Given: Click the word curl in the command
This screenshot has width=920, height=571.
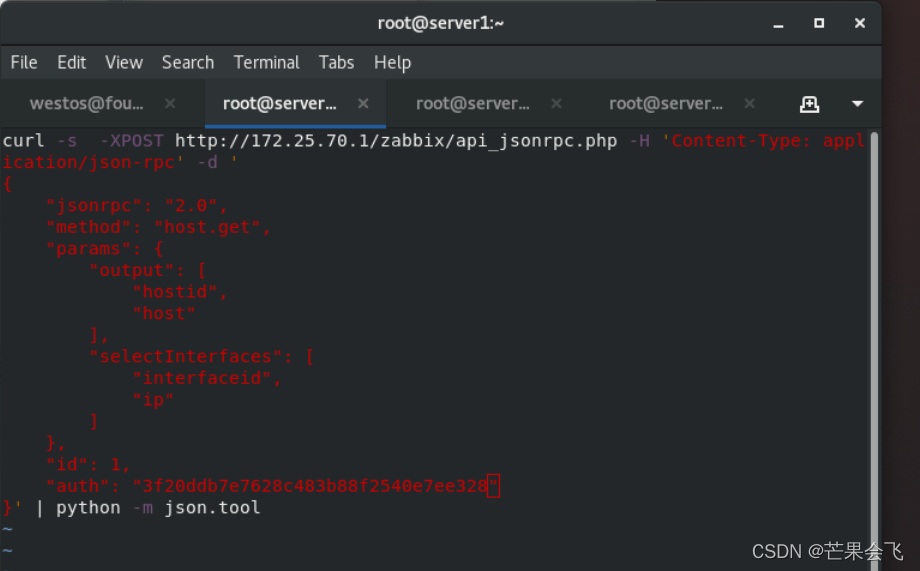Looking at the screenshot, I should tap(23, 141).
